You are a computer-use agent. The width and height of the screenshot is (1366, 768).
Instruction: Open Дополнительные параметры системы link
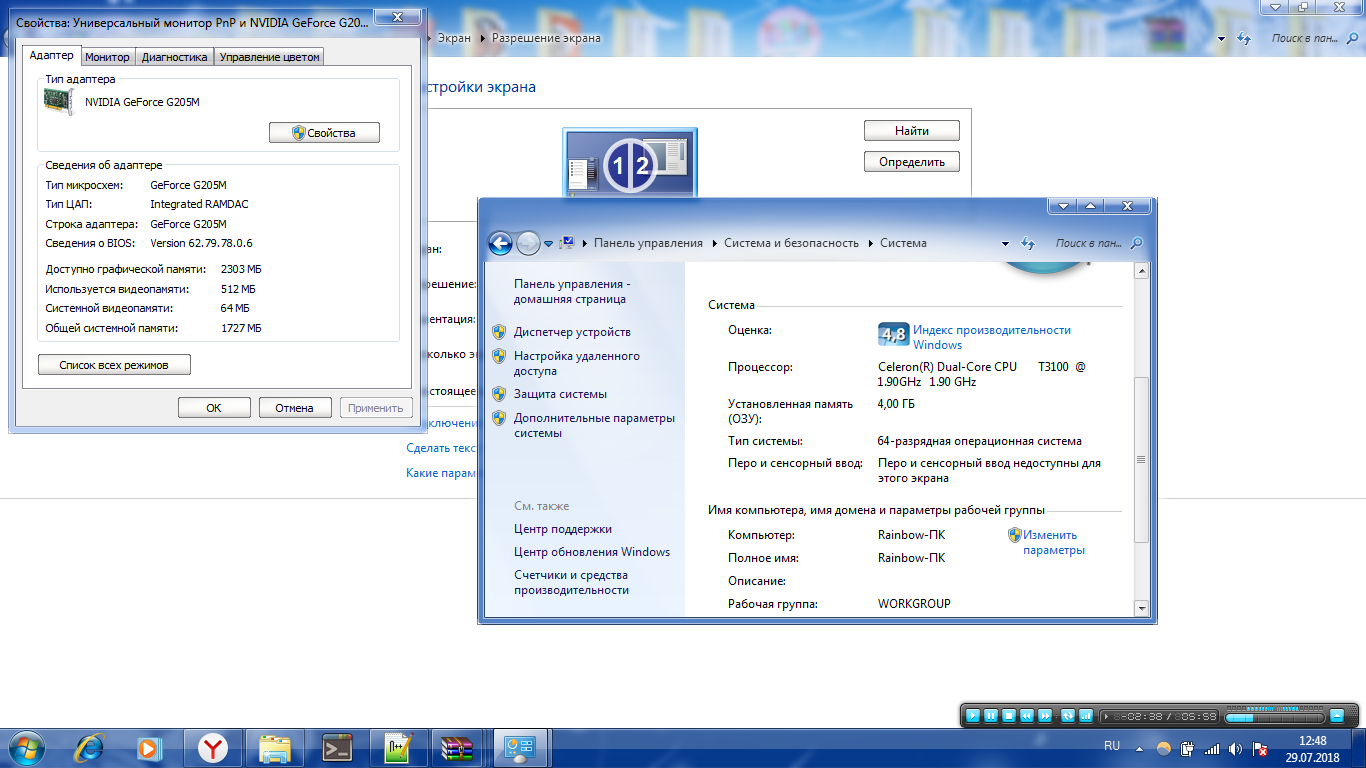pos(594,425)
